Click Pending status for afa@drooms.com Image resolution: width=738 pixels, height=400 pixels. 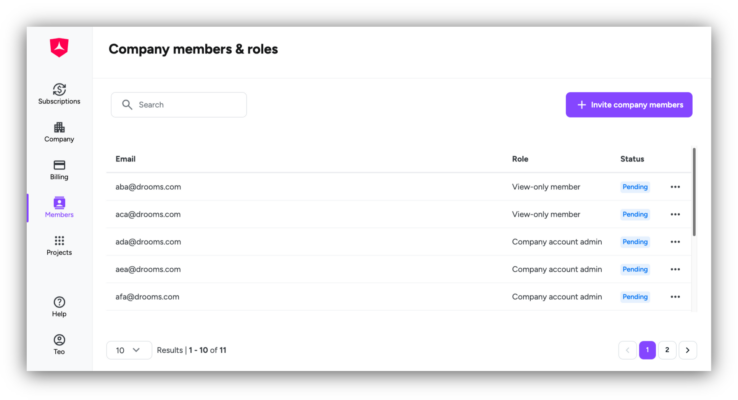click(x=635, y=297)
